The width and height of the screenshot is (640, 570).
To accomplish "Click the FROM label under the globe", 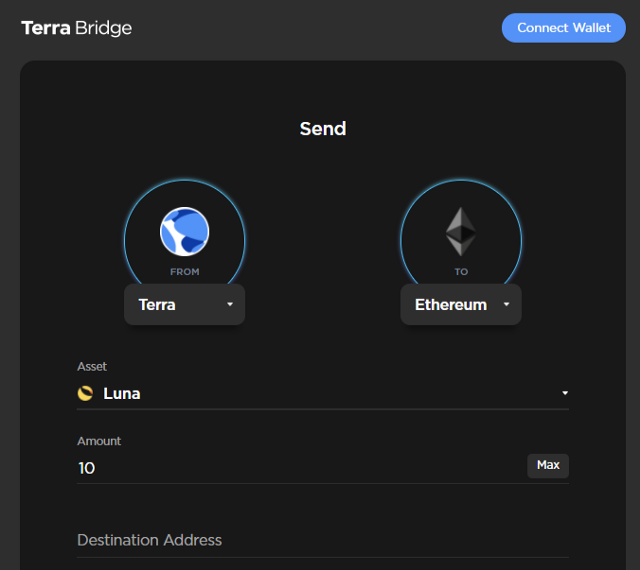I will (185, 272).
